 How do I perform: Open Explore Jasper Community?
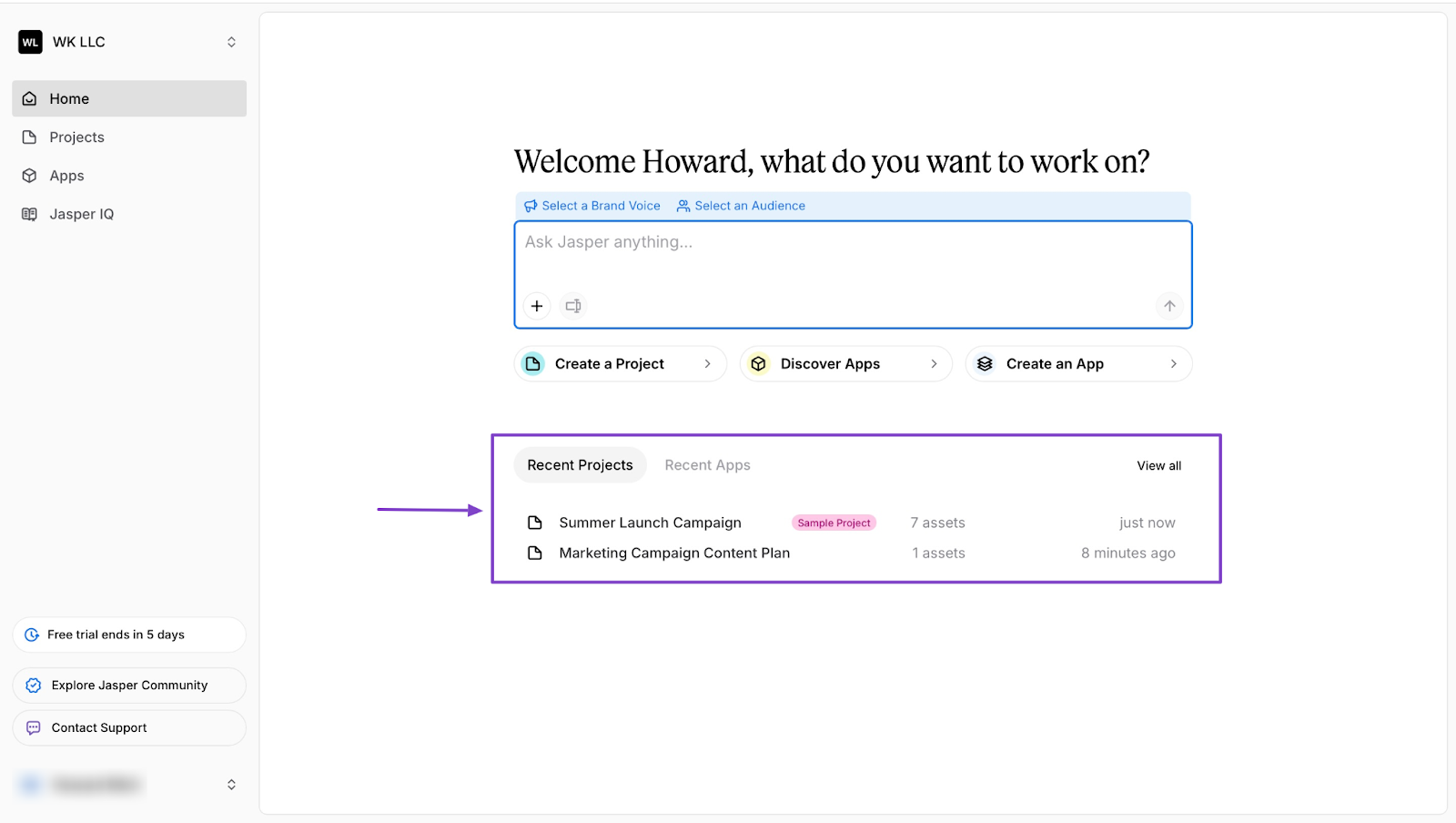129,686
